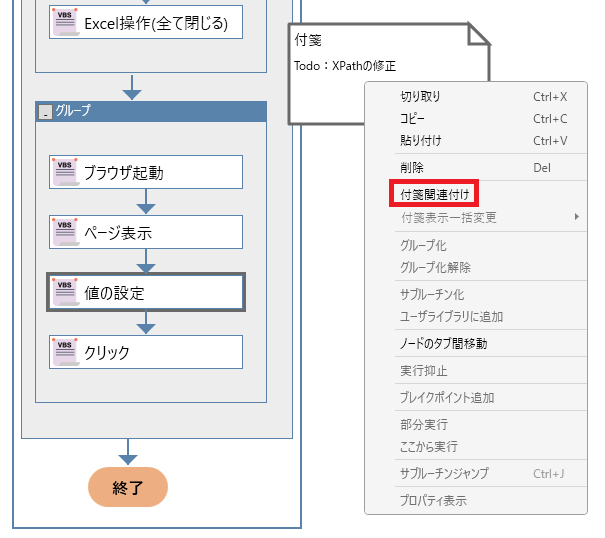Click VBS icon on 値の設定 node
This screenshot has height=538, width=605.
(65, 292)
